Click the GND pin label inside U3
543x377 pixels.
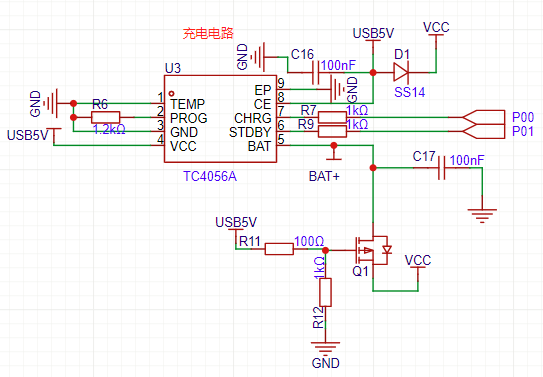184,132
